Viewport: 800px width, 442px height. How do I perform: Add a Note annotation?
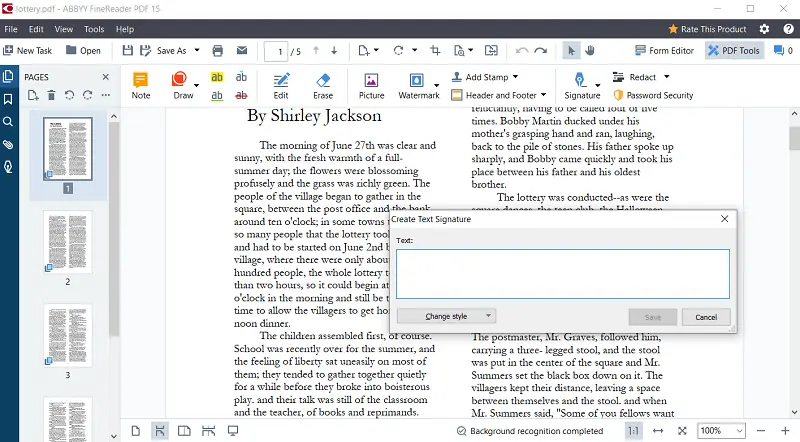coord(141,86)
